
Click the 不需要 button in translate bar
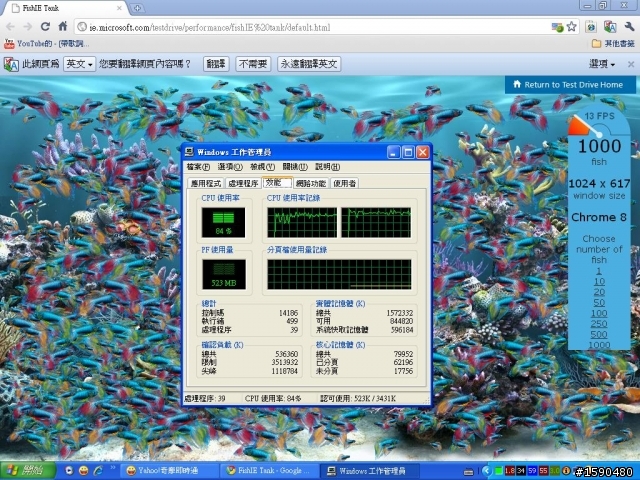253,64
